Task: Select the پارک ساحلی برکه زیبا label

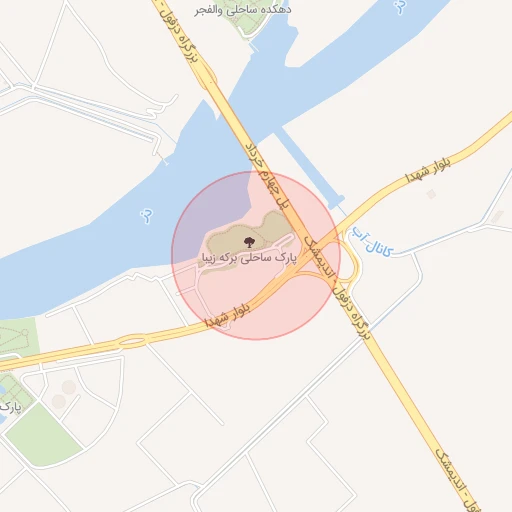Action: [x=249, y=258]
